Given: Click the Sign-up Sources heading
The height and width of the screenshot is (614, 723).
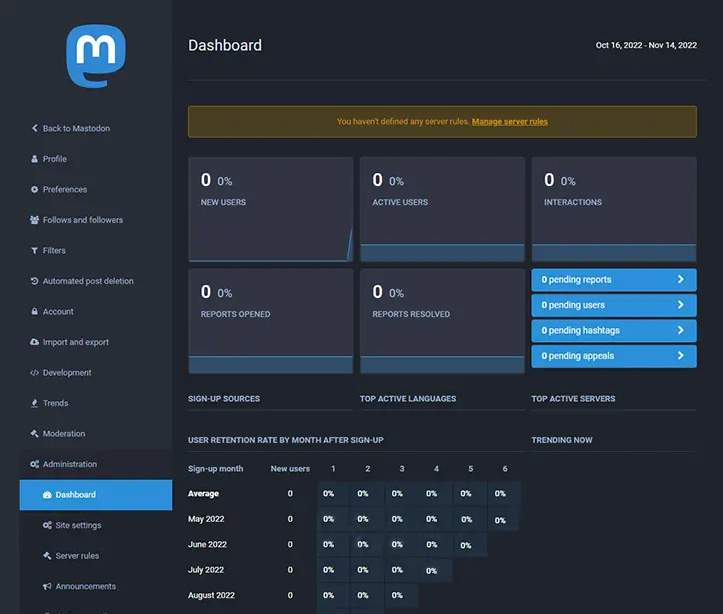Looking at the screenshot, I should [224, 399].
